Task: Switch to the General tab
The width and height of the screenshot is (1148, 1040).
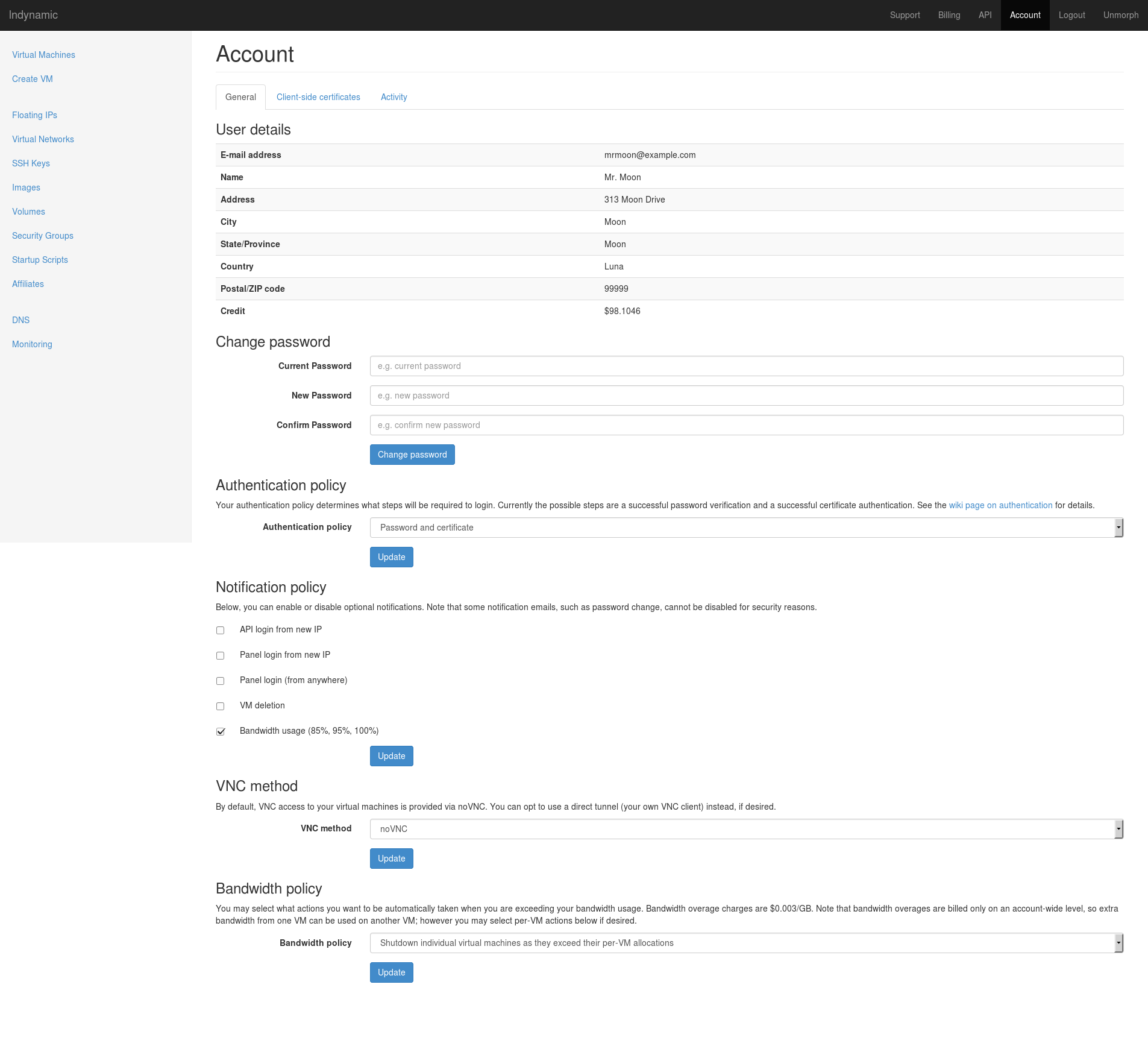Action: tap(240, 97)
